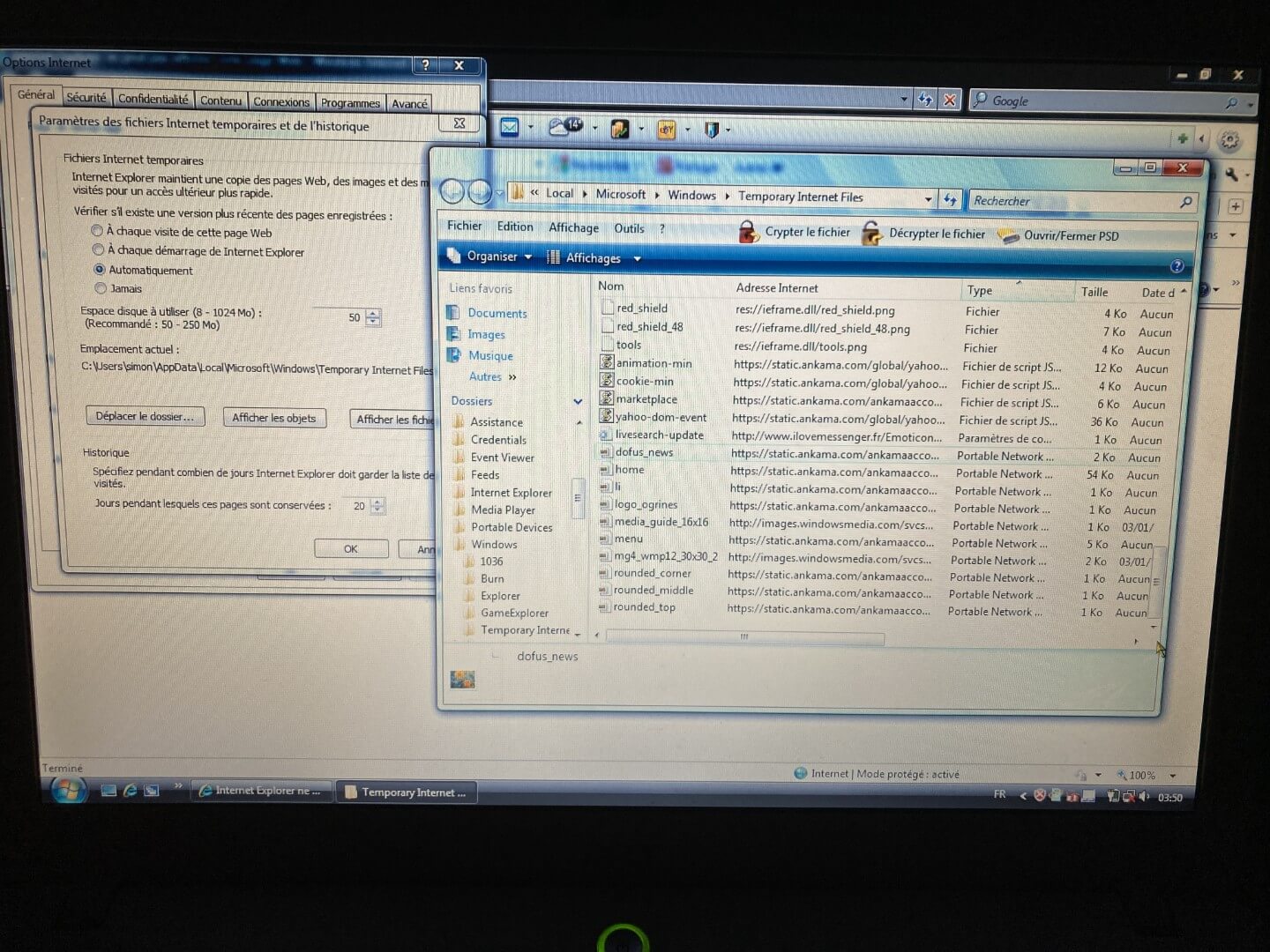Click the Crypter le fichier lock icon

tap(748, 232)
